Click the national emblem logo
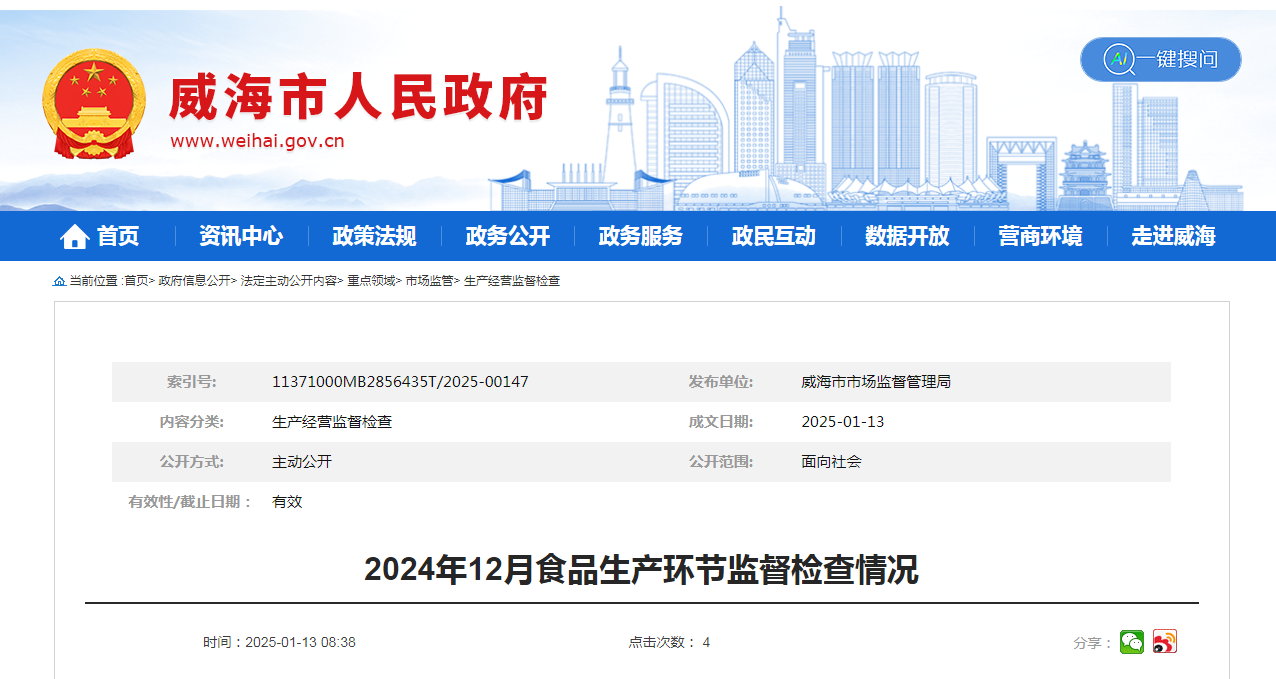Image resolution: width=1276 pixels, height=679 pixels. point(94,105)
